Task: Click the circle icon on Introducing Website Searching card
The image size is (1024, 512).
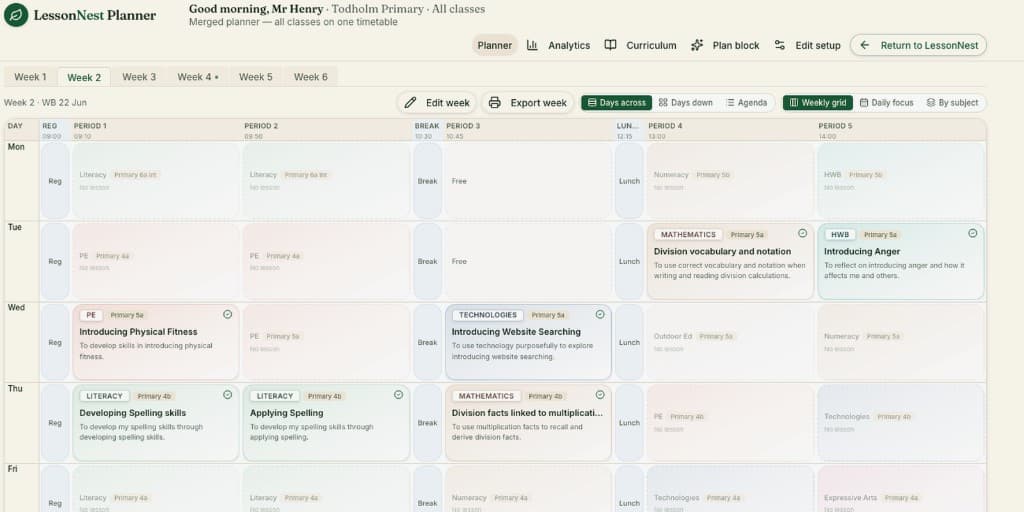Action: pyautogui.click(x=600, y=314)
